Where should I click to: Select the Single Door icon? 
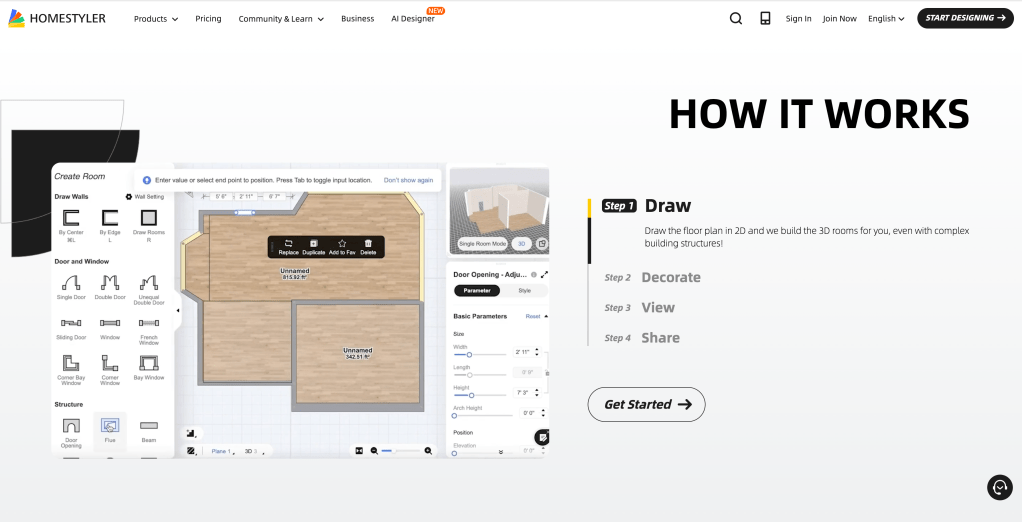(x=71, y=284)
